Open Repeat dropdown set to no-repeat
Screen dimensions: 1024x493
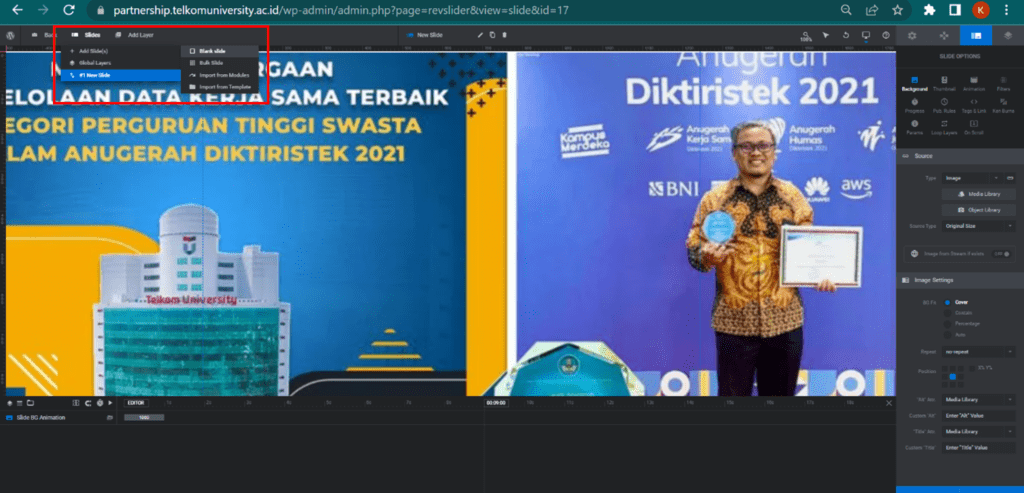point(978,351)
